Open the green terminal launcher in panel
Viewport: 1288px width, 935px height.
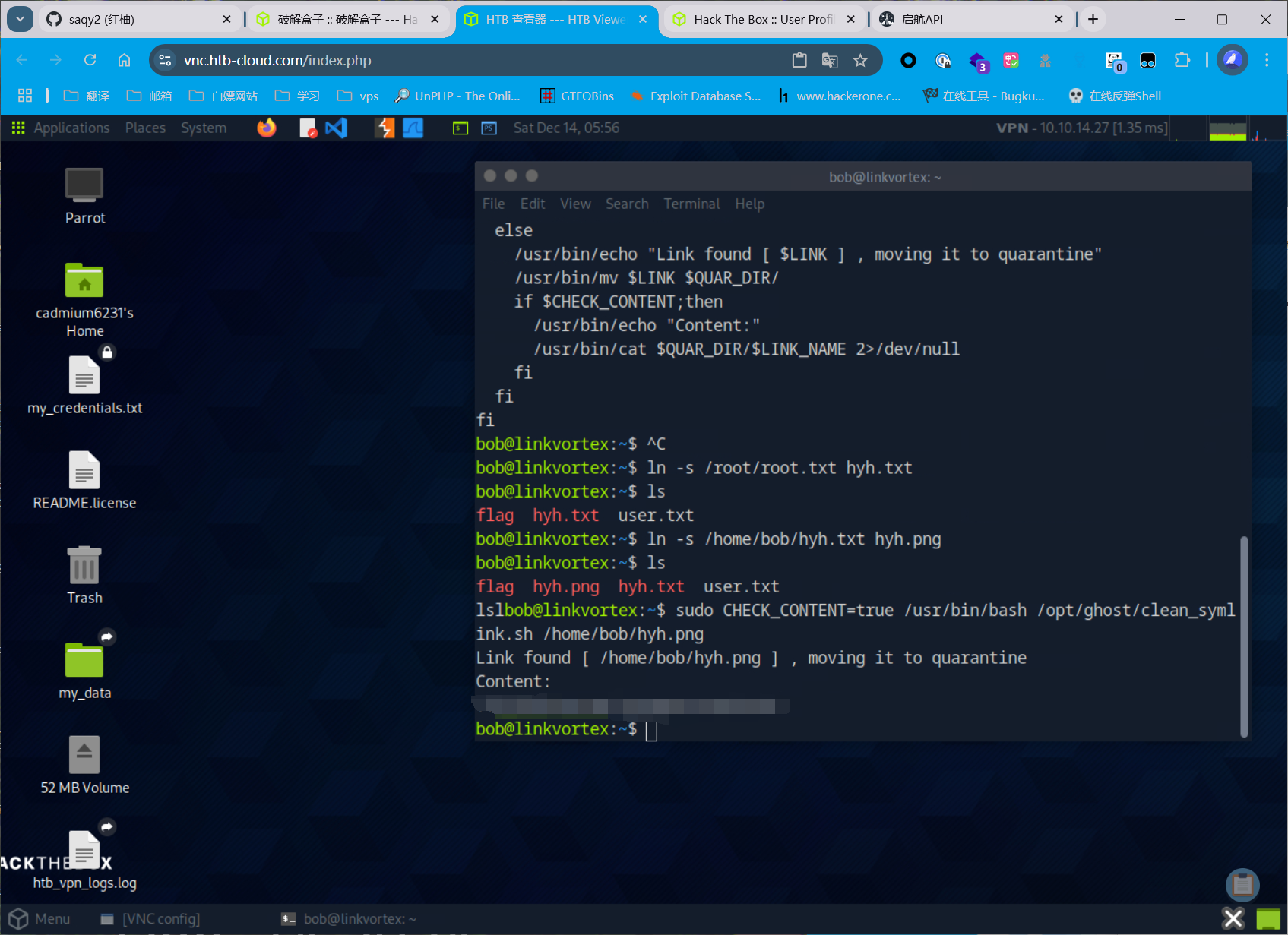click(x=460, y=128)
